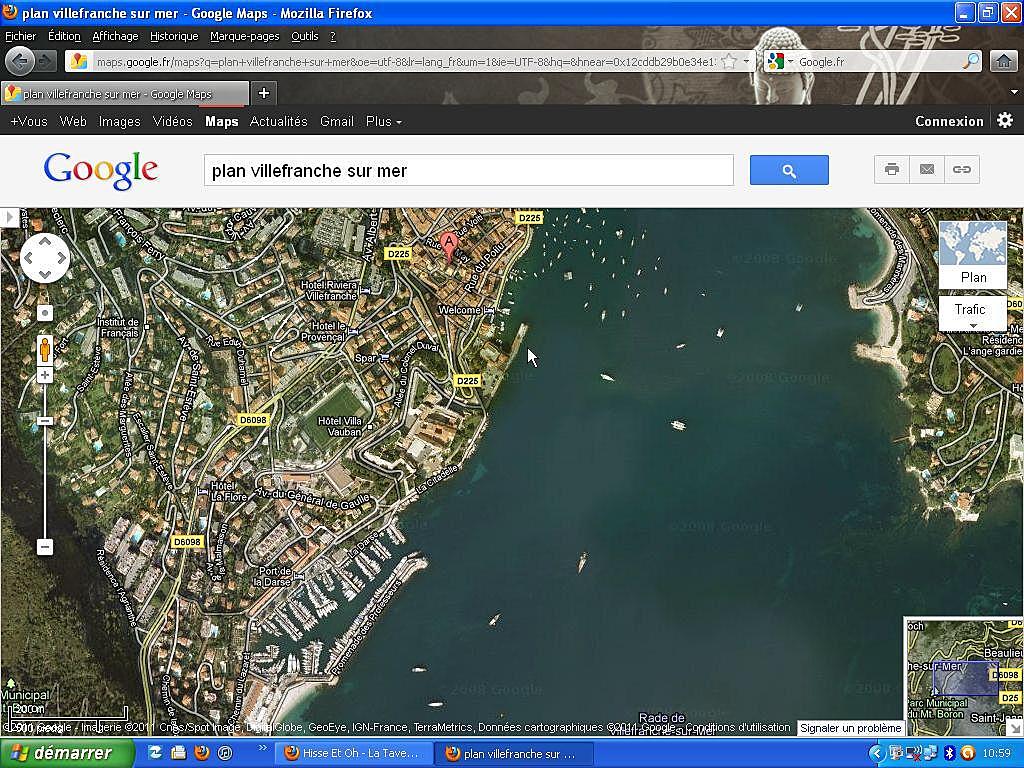Click the Conditions d'utilisation link
Image resolution: width=1024 pixels, height=768 pixels.
(738, 727)
